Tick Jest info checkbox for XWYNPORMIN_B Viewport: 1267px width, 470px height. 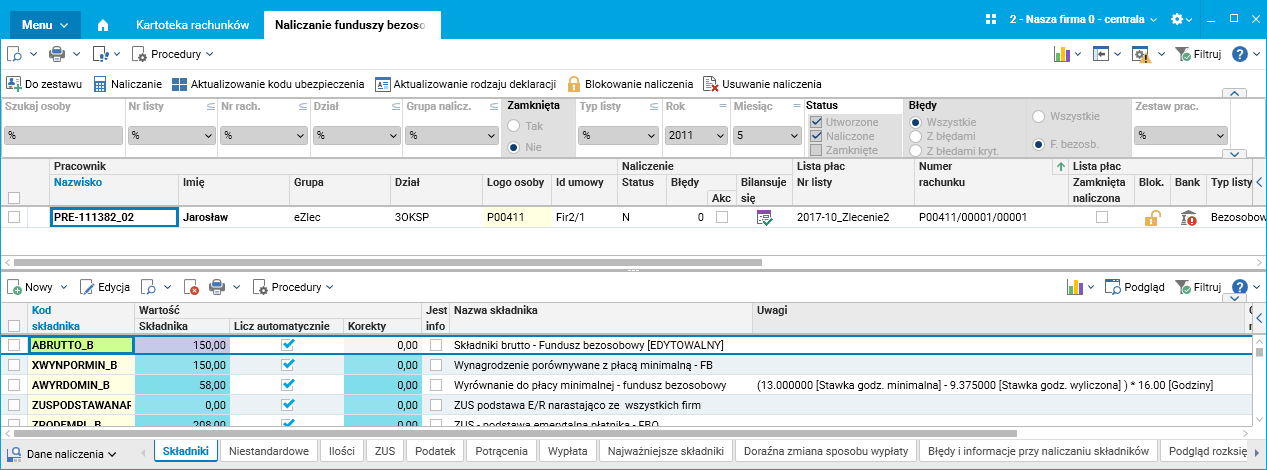click(435, 365)
